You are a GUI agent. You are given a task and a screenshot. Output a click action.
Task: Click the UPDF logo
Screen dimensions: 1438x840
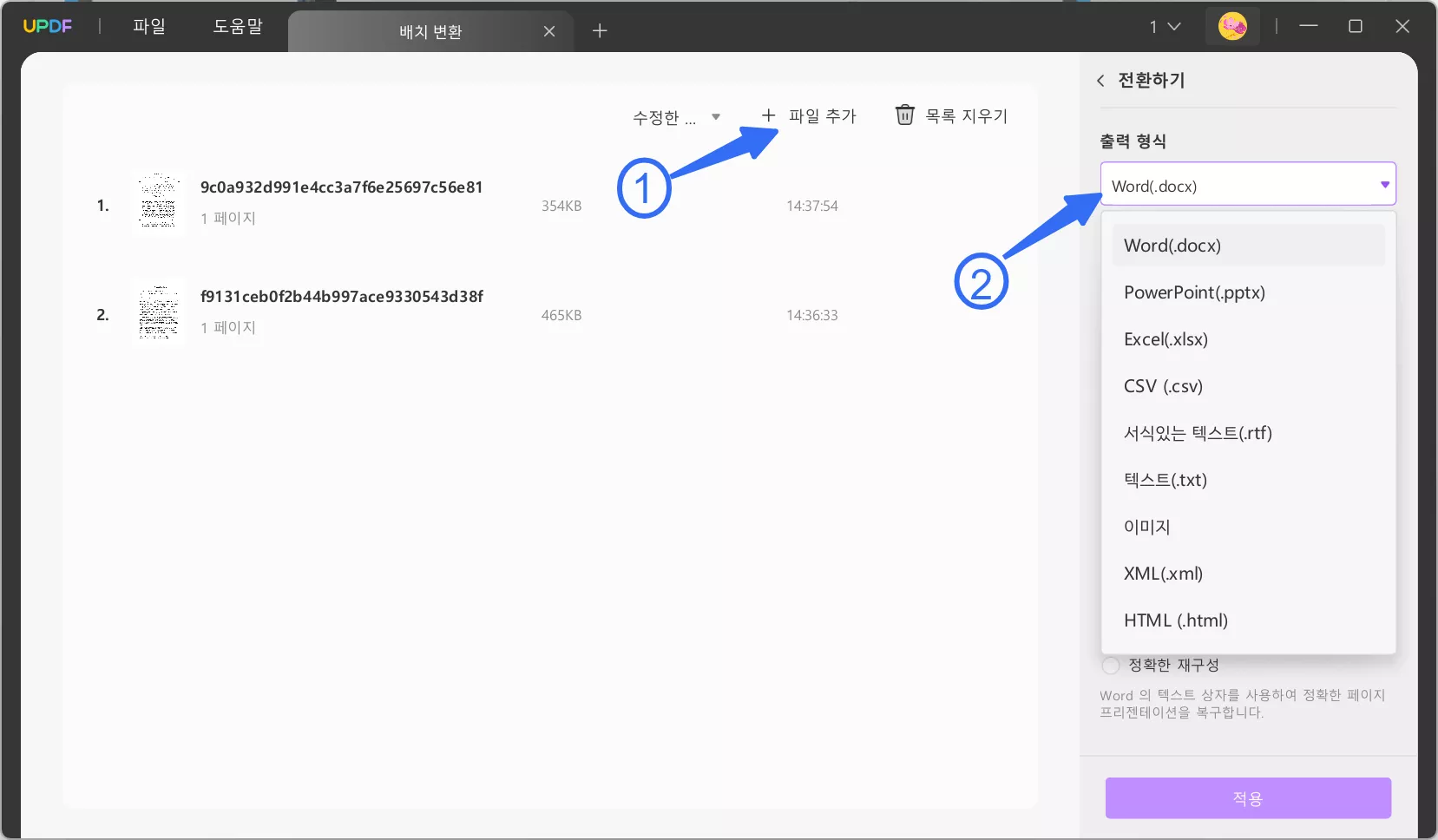click(x=47, y=26)
